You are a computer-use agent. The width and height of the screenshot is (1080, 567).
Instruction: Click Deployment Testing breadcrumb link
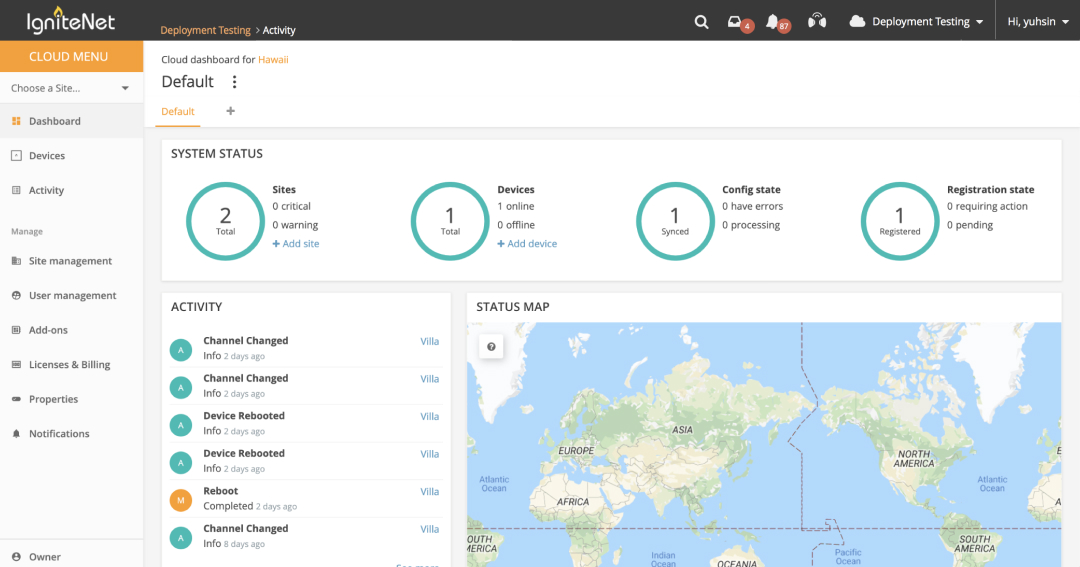(x=205, y=30)
